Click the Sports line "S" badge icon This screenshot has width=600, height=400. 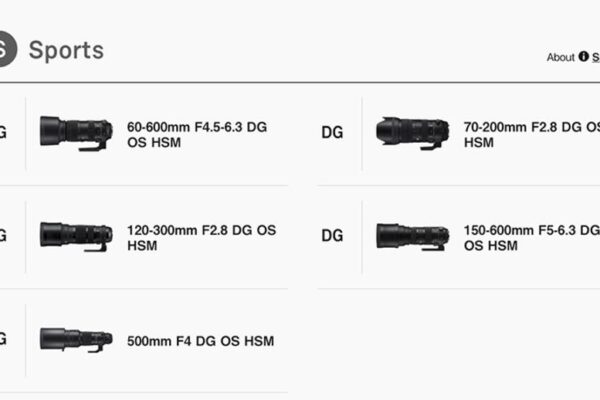(5, 48)
